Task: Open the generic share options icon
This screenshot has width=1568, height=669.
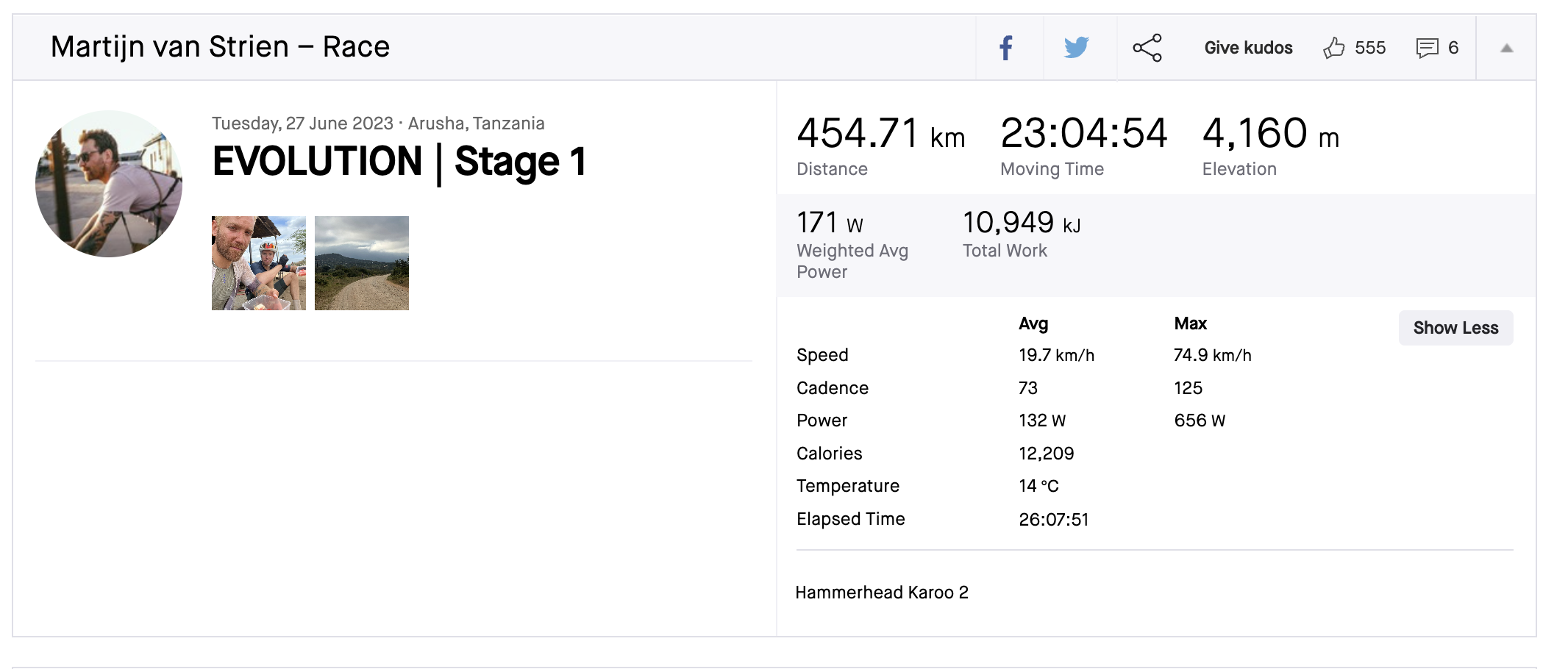Action: [x=1147, y=48]
